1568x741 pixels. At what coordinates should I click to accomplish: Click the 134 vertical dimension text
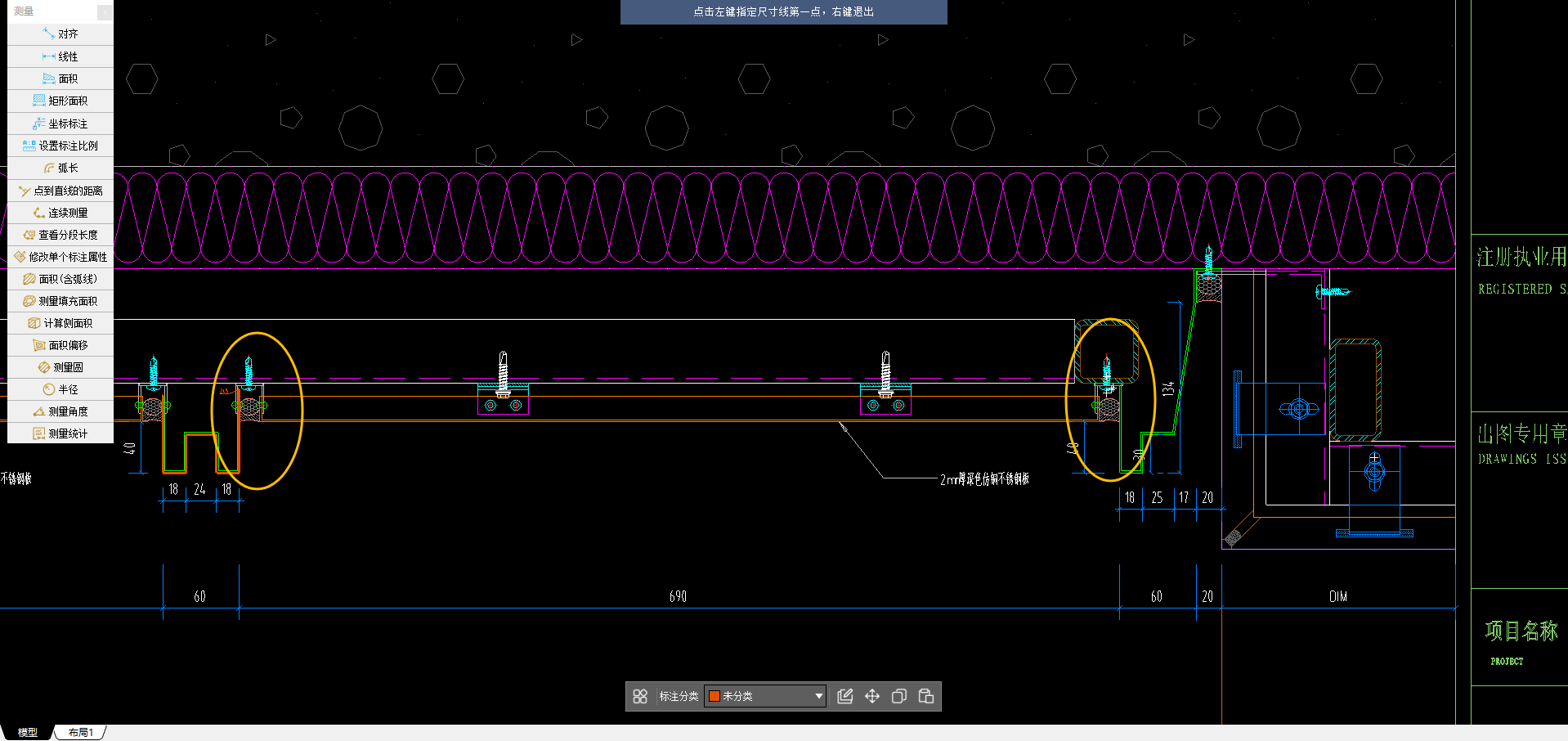point(1168,388)
